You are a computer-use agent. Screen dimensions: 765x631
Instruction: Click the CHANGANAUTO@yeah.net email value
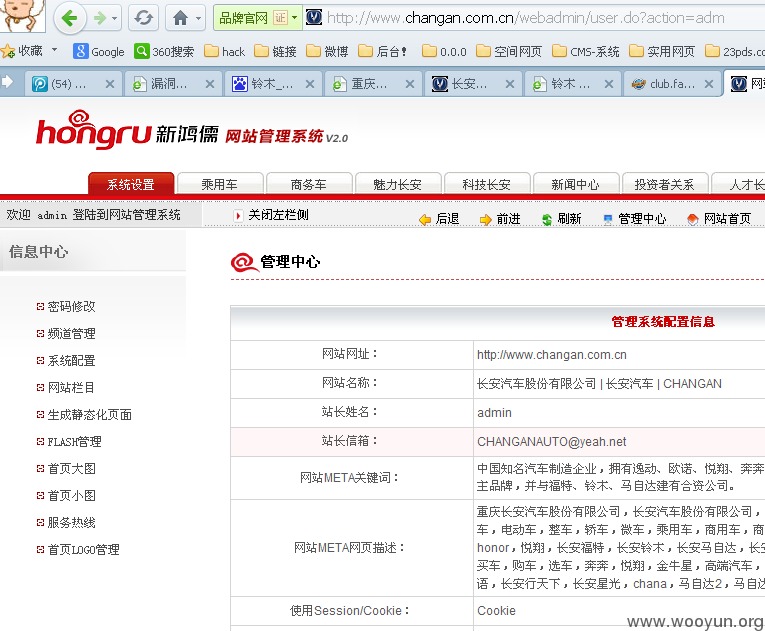[x=551, y=442]
